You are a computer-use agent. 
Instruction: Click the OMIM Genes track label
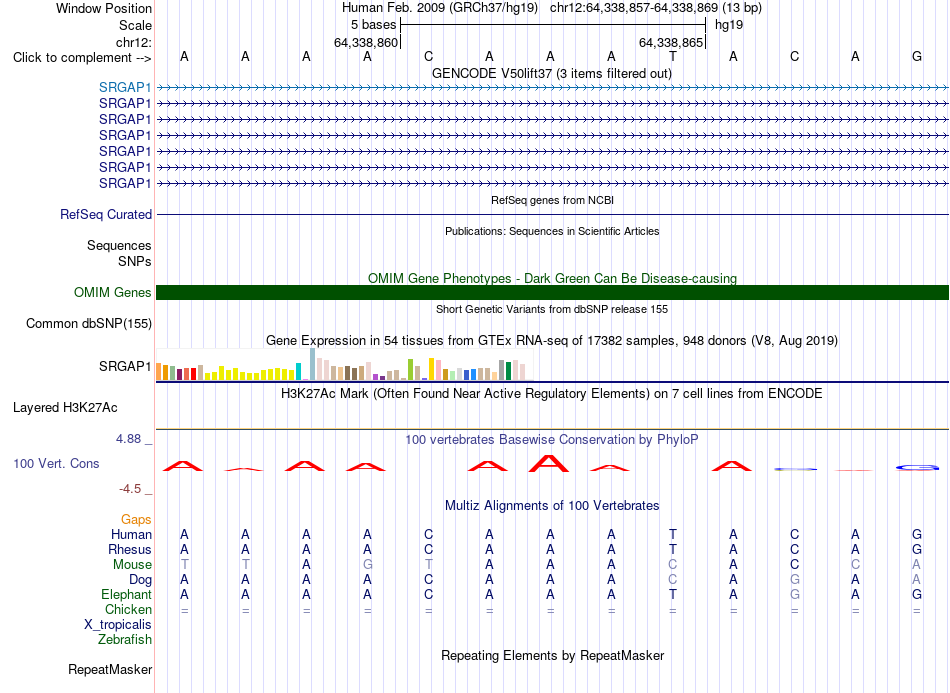113,293
